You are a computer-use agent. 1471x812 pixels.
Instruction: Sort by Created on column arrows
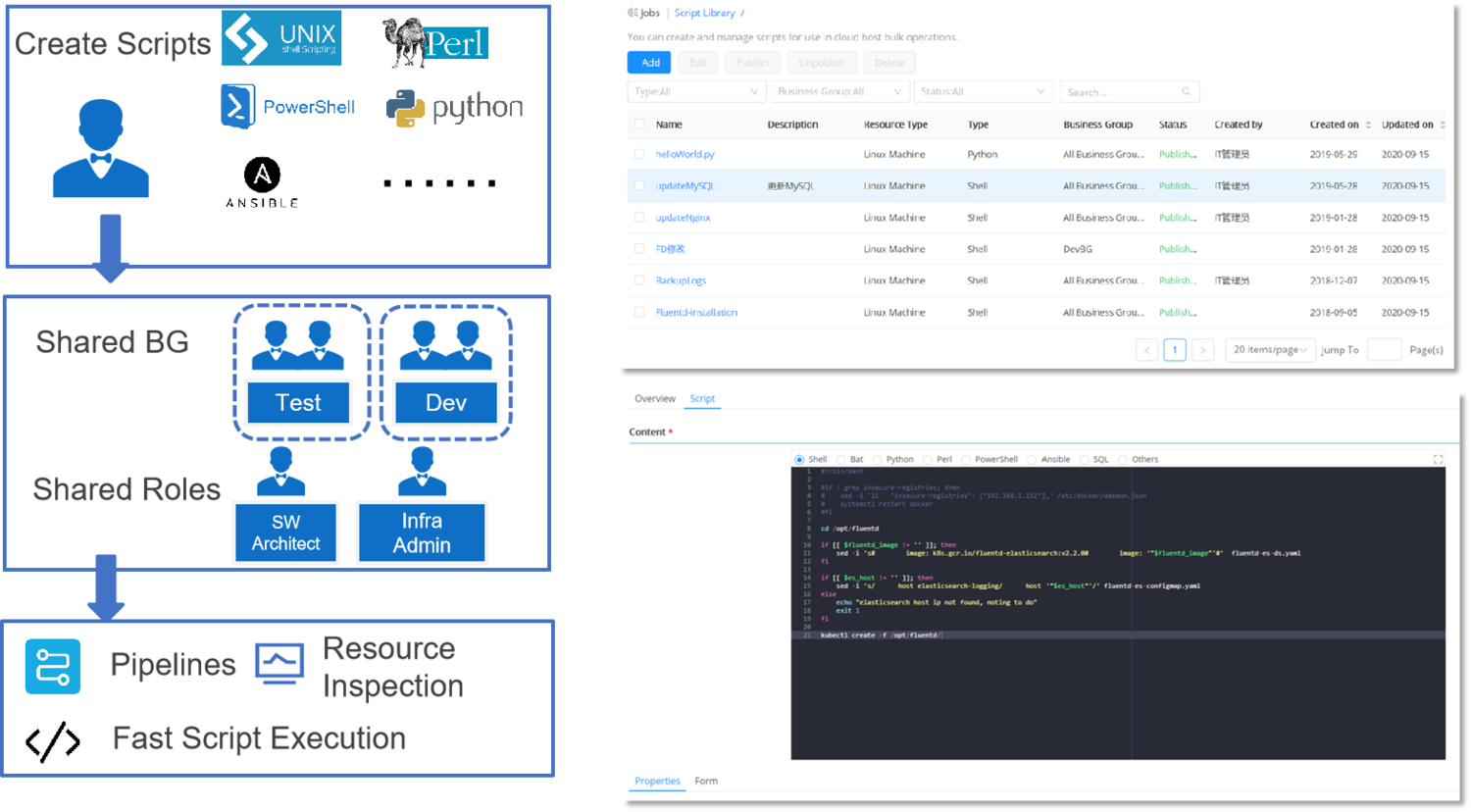1368,125
